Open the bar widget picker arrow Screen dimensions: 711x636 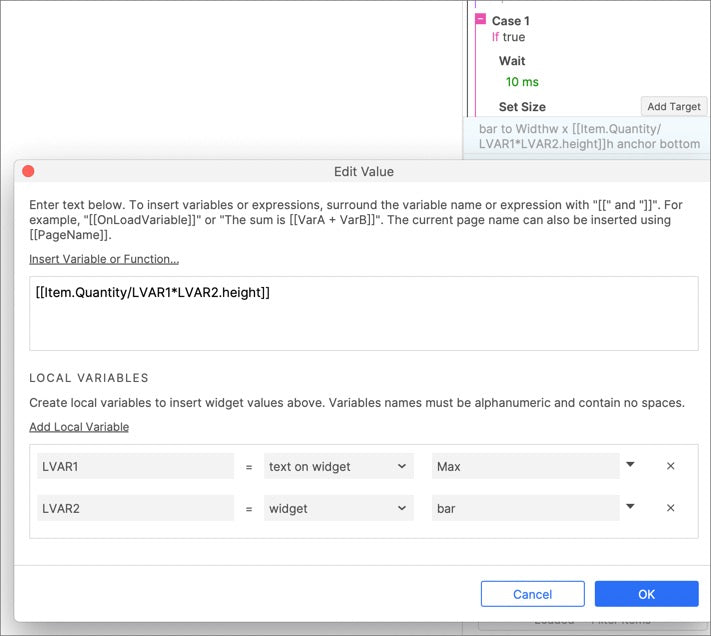point(630,507)
